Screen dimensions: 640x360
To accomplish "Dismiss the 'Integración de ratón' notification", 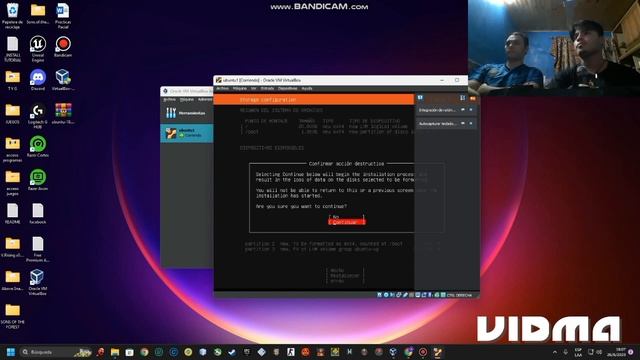I will 471,110.
